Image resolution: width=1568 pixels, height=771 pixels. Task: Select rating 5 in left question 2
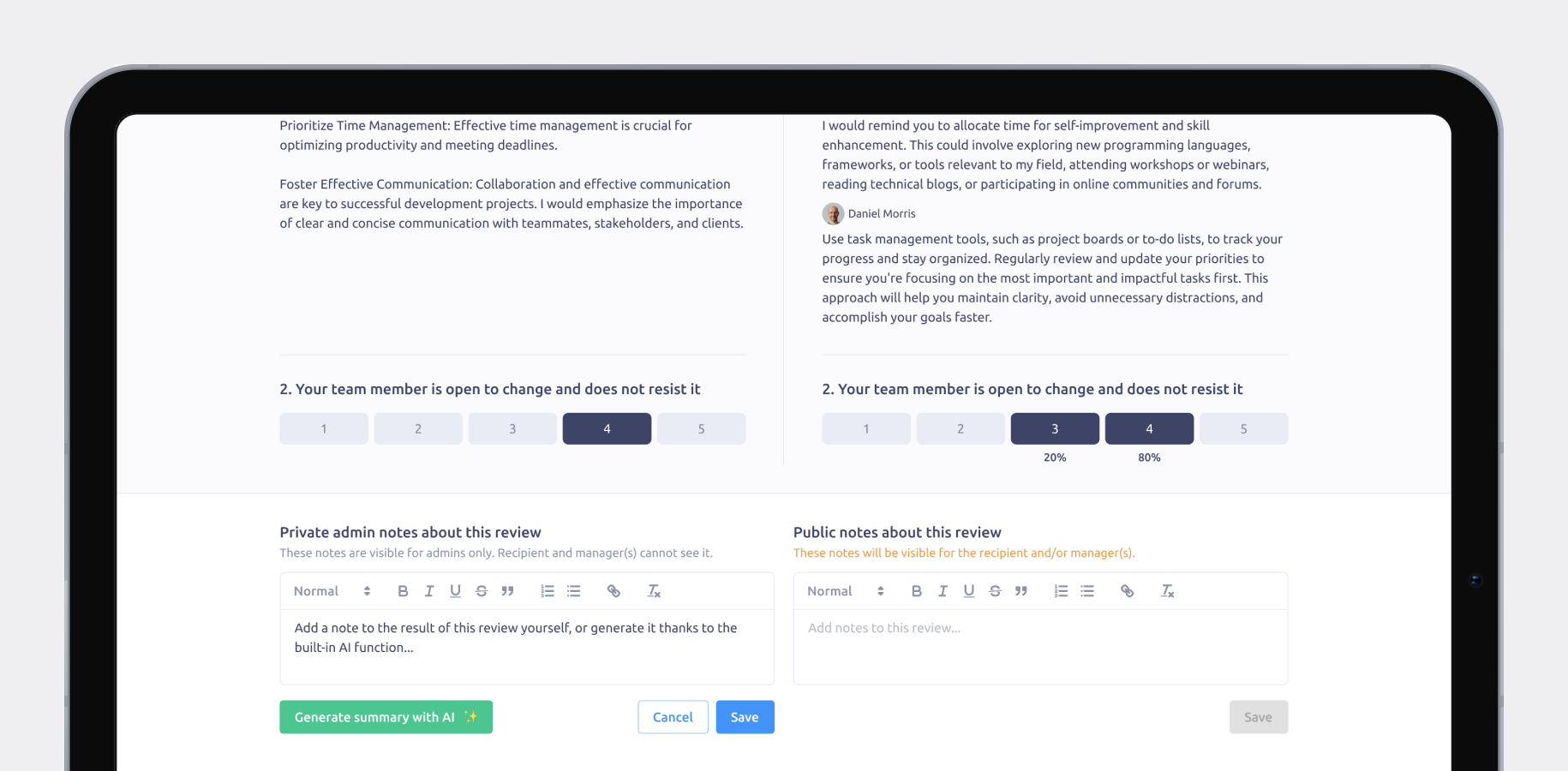point(701,428)
